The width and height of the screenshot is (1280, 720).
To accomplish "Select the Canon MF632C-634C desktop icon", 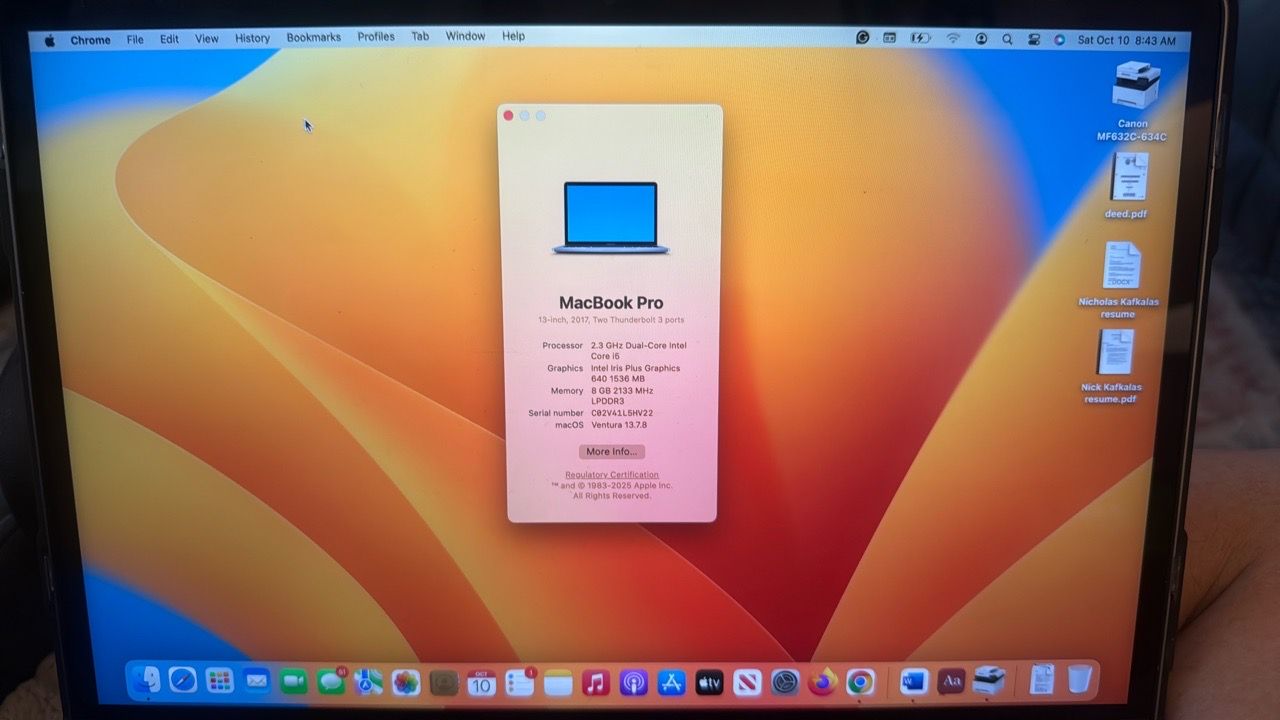I will 1133,102.
